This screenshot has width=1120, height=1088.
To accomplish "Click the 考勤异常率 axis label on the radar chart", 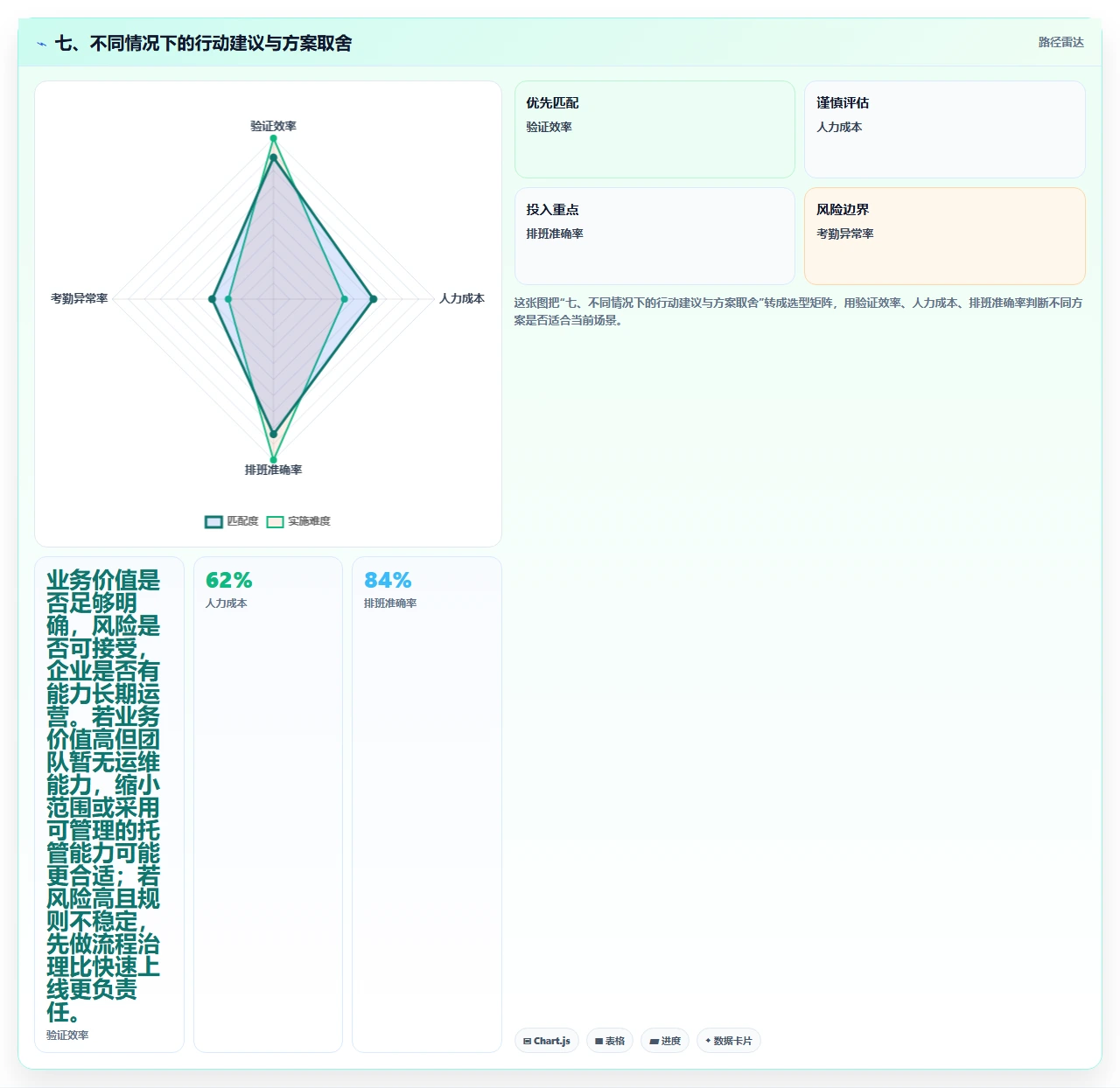I will click(80, 298).
